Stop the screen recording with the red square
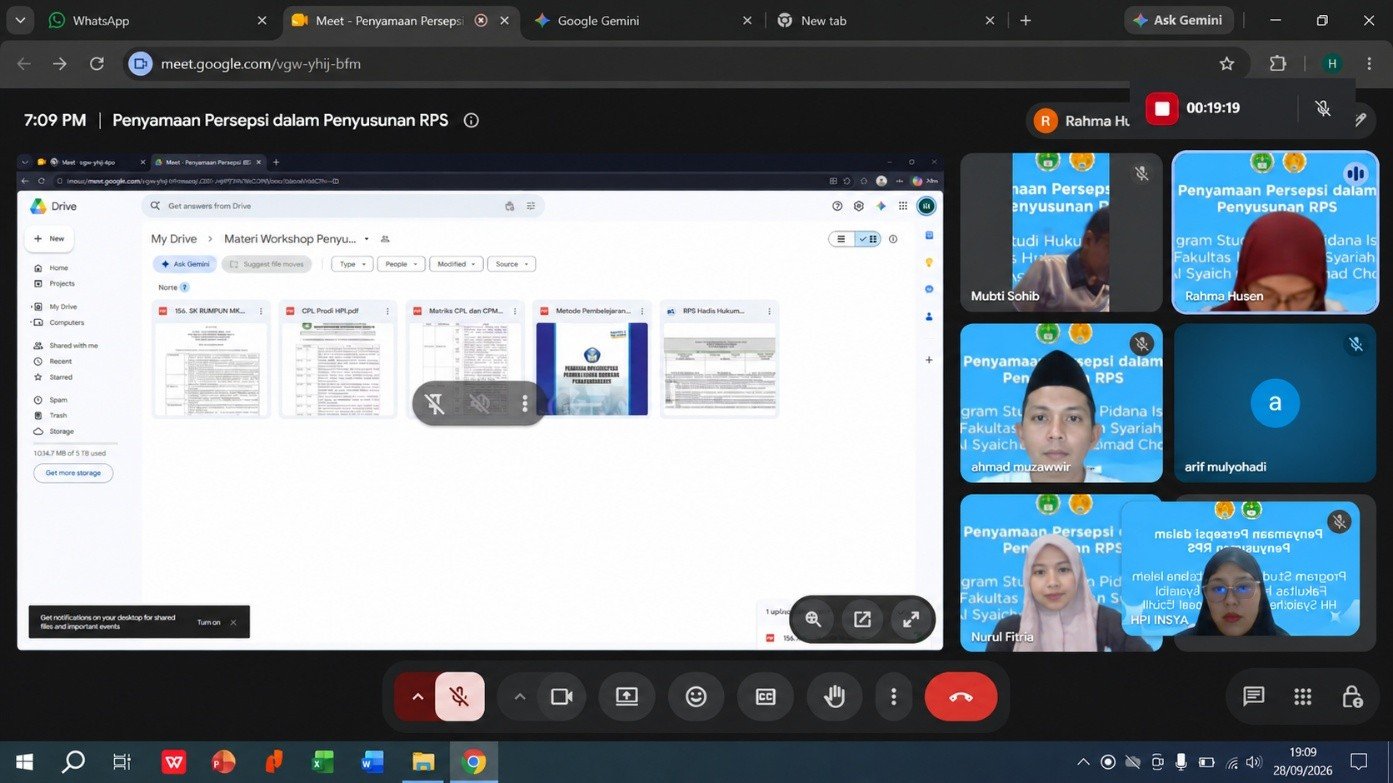 [1162, 108]
